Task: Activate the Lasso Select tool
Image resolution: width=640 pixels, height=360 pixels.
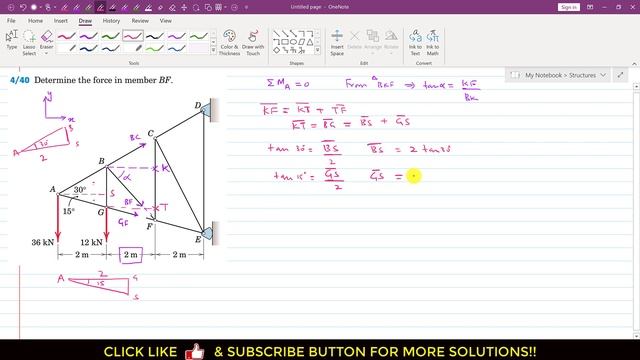Action: [29, 42]
